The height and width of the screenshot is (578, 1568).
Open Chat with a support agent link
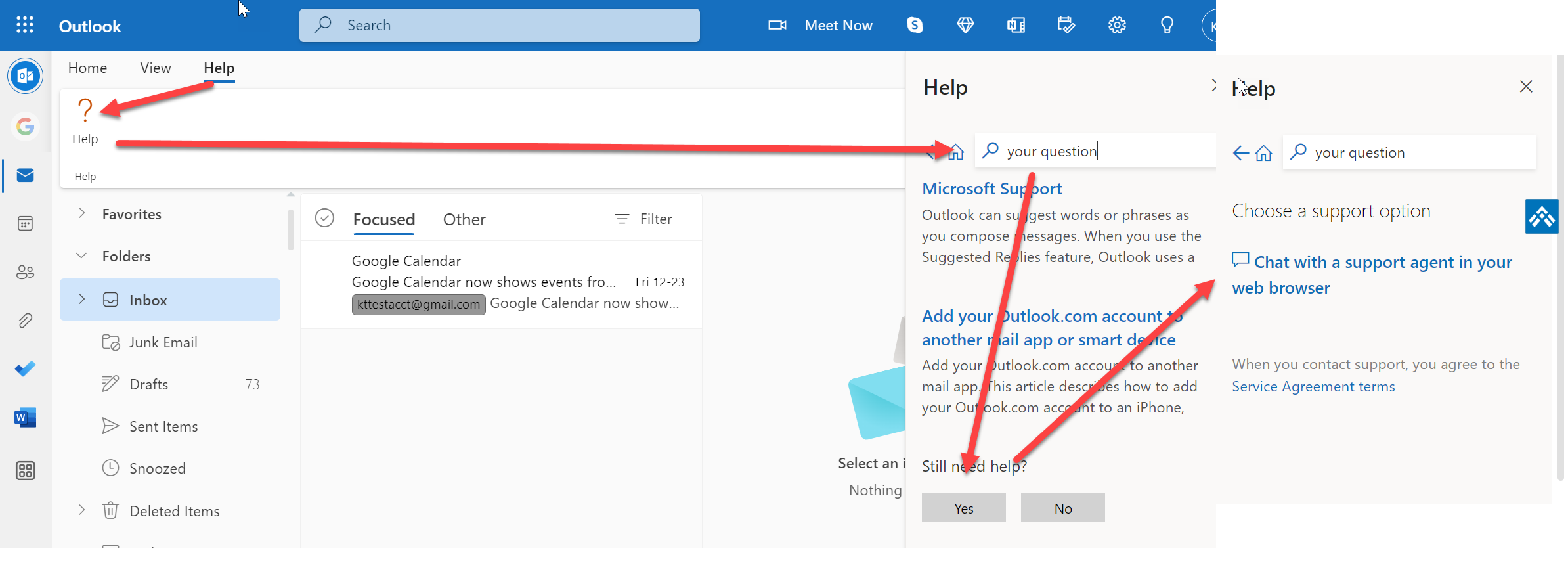coord(1372,275)
